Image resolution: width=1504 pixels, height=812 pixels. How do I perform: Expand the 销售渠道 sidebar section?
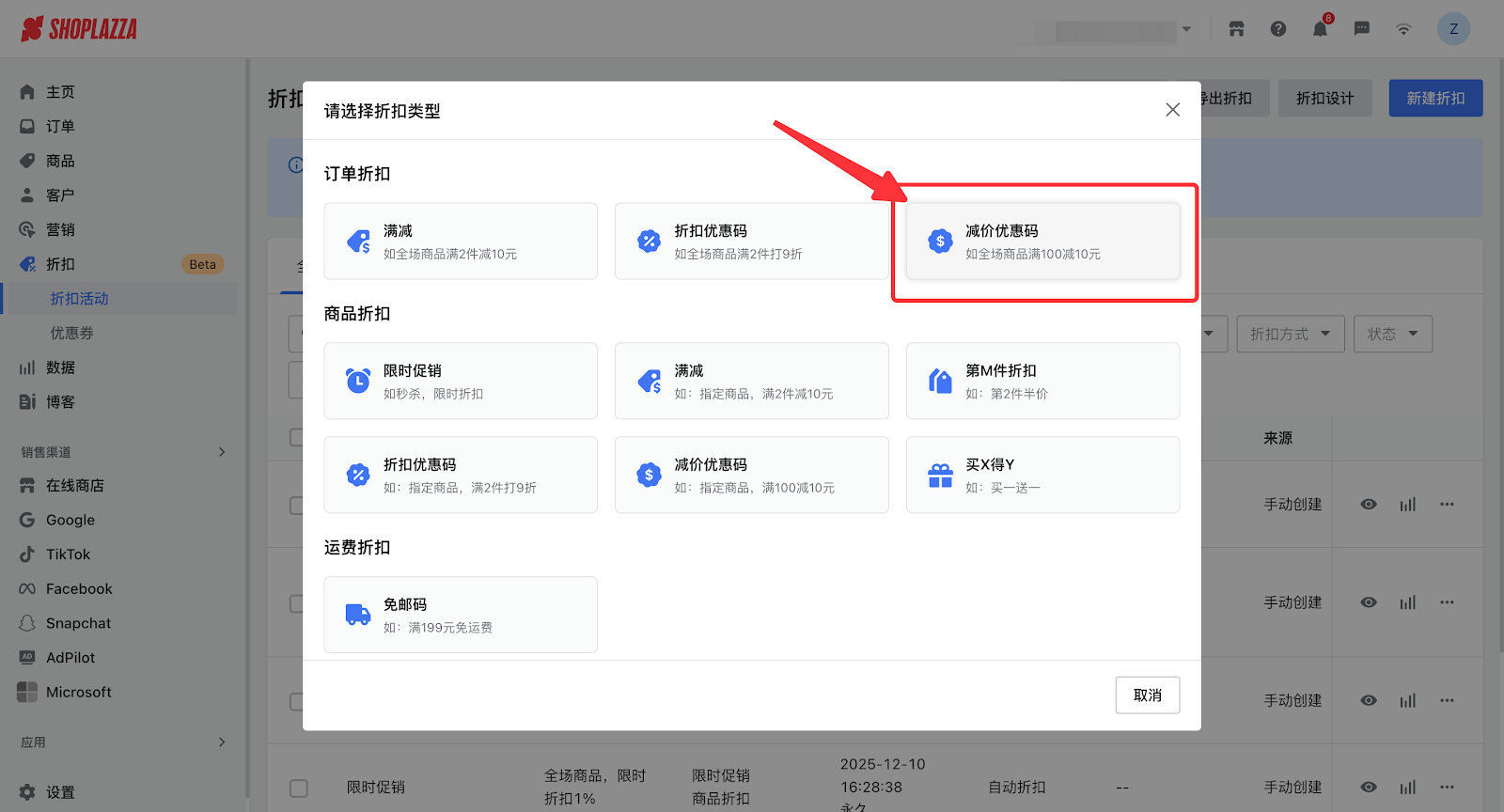[222, 452]
